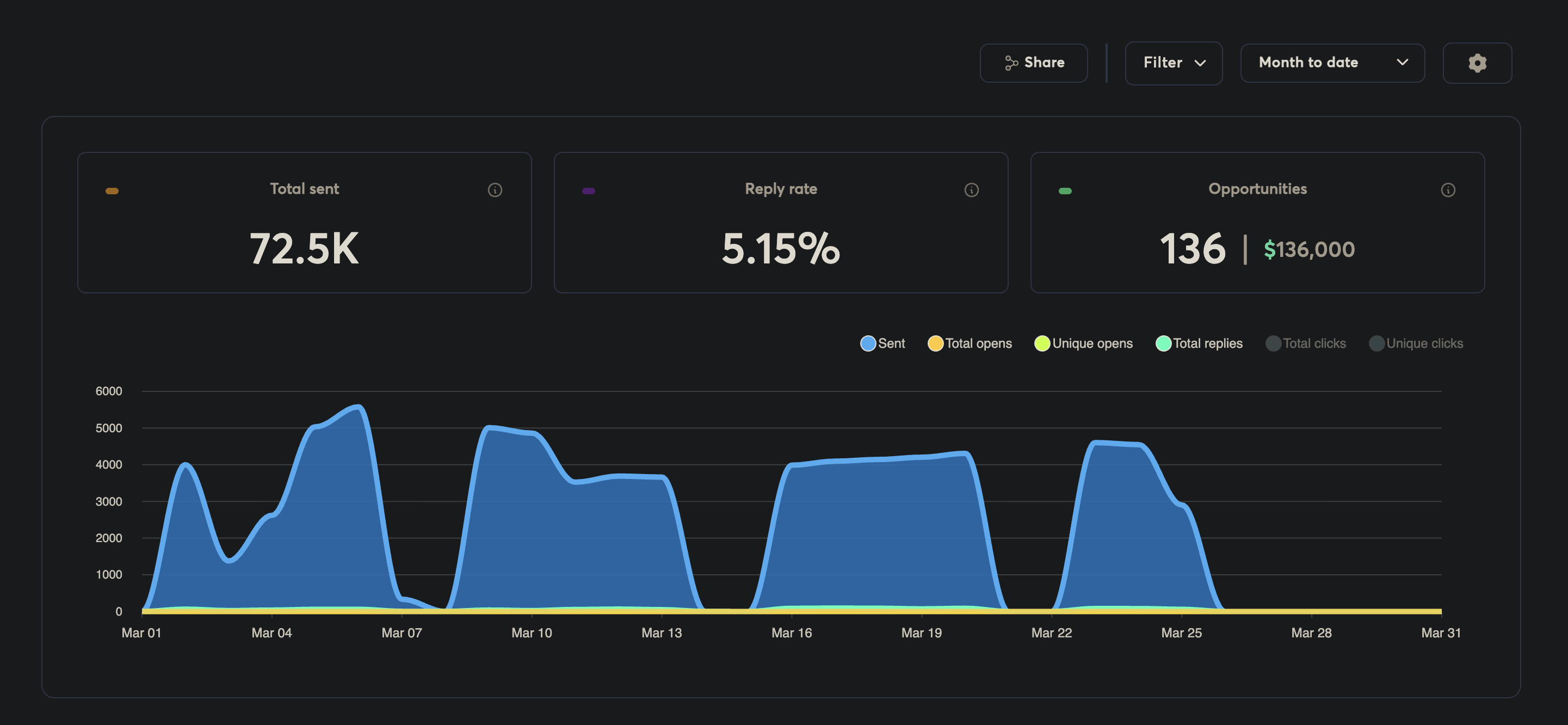Click the Mar 25 x-axis label
This screenshot has height=725, width=1568.
1182,632
